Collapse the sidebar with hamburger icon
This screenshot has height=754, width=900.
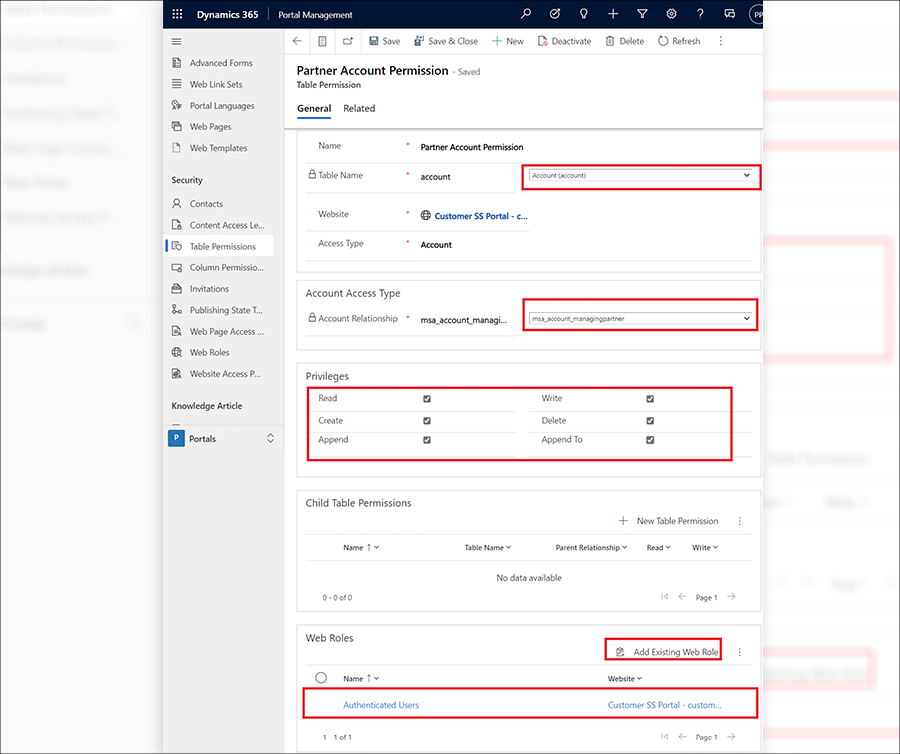coord(177,41)
